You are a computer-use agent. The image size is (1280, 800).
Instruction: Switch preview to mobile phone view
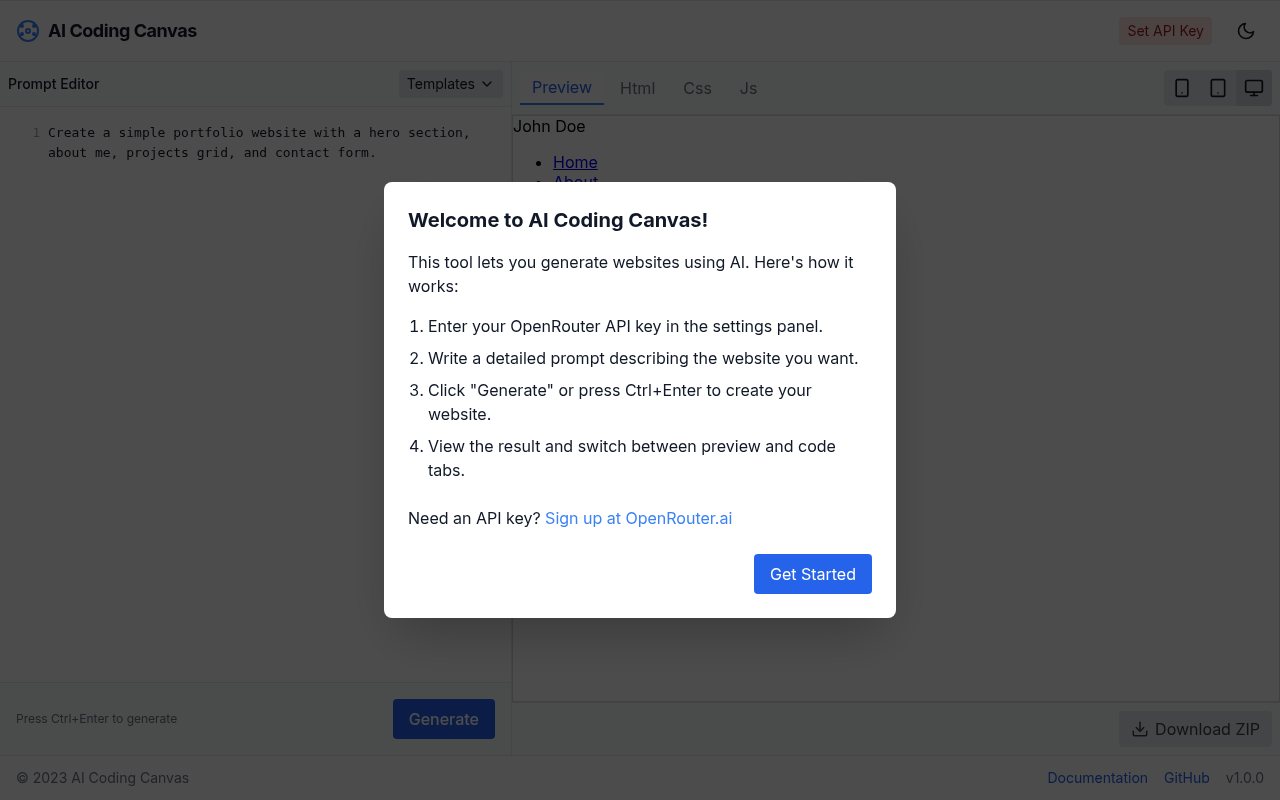point(1182,88)
